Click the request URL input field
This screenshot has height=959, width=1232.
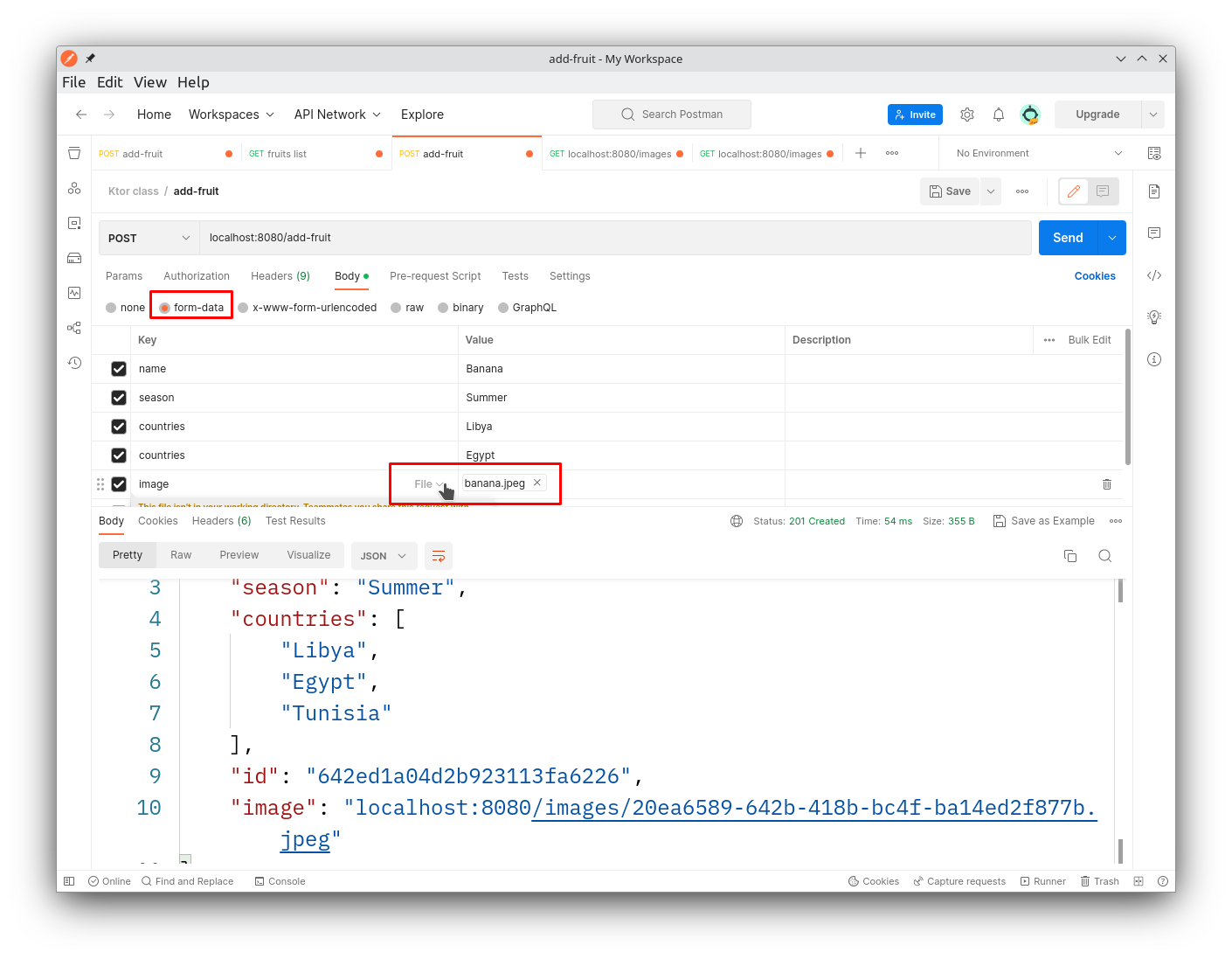pos(616,238)
